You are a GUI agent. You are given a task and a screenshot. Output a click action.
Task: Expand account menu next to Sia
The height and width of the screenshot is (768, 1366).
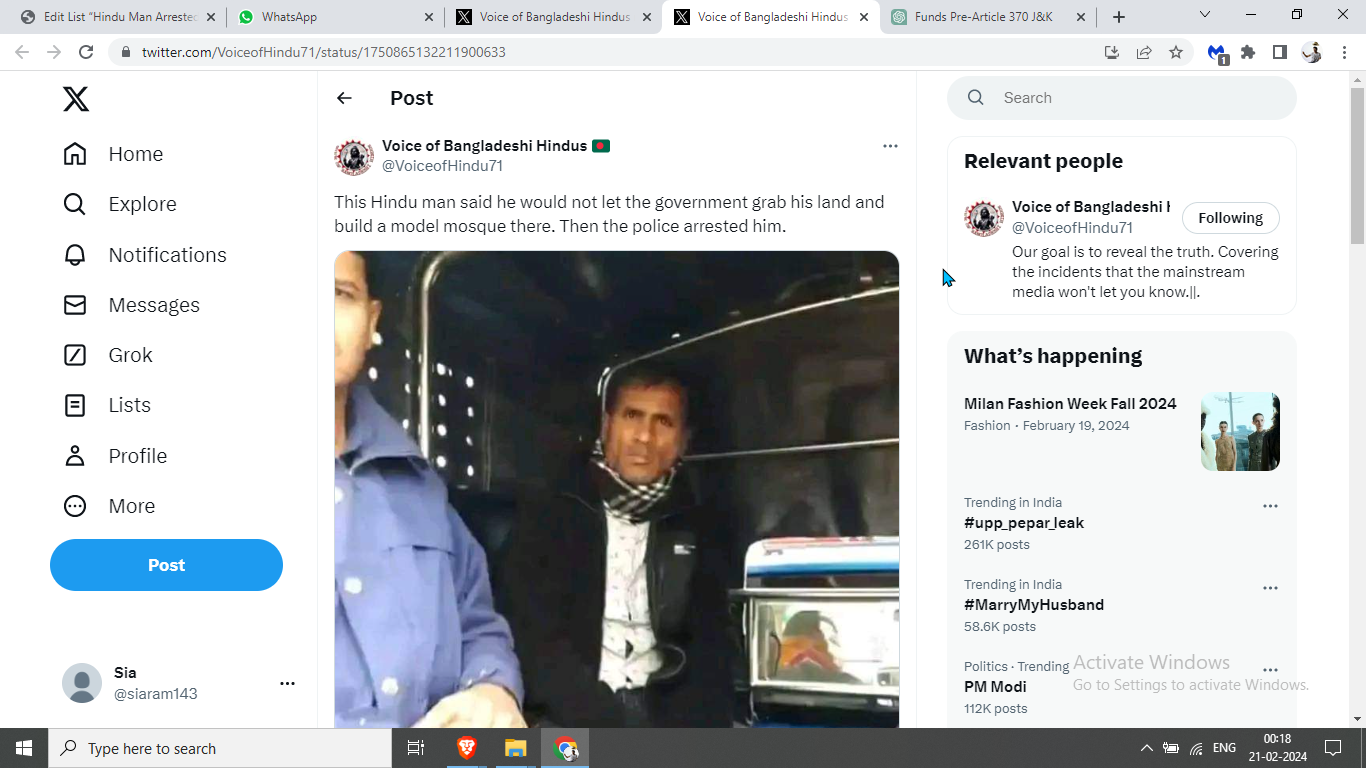point(287,683)
